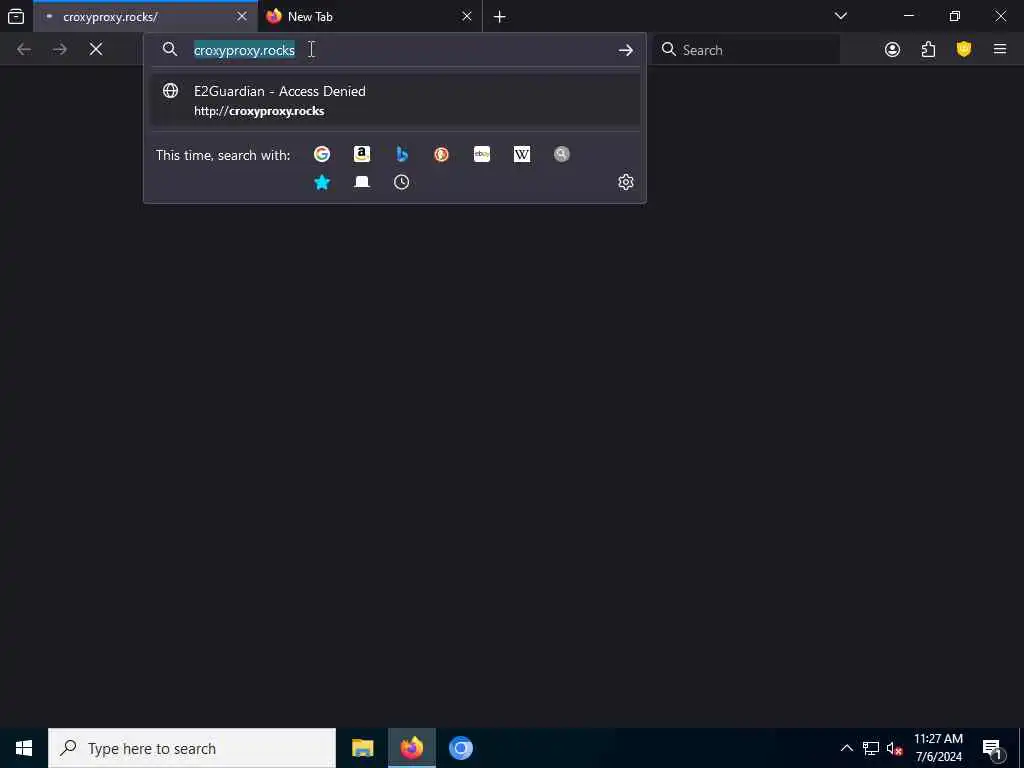Click the taskbar Type here to search box
This screenshot has width=1024, height=768.
[x=192, y=748]
